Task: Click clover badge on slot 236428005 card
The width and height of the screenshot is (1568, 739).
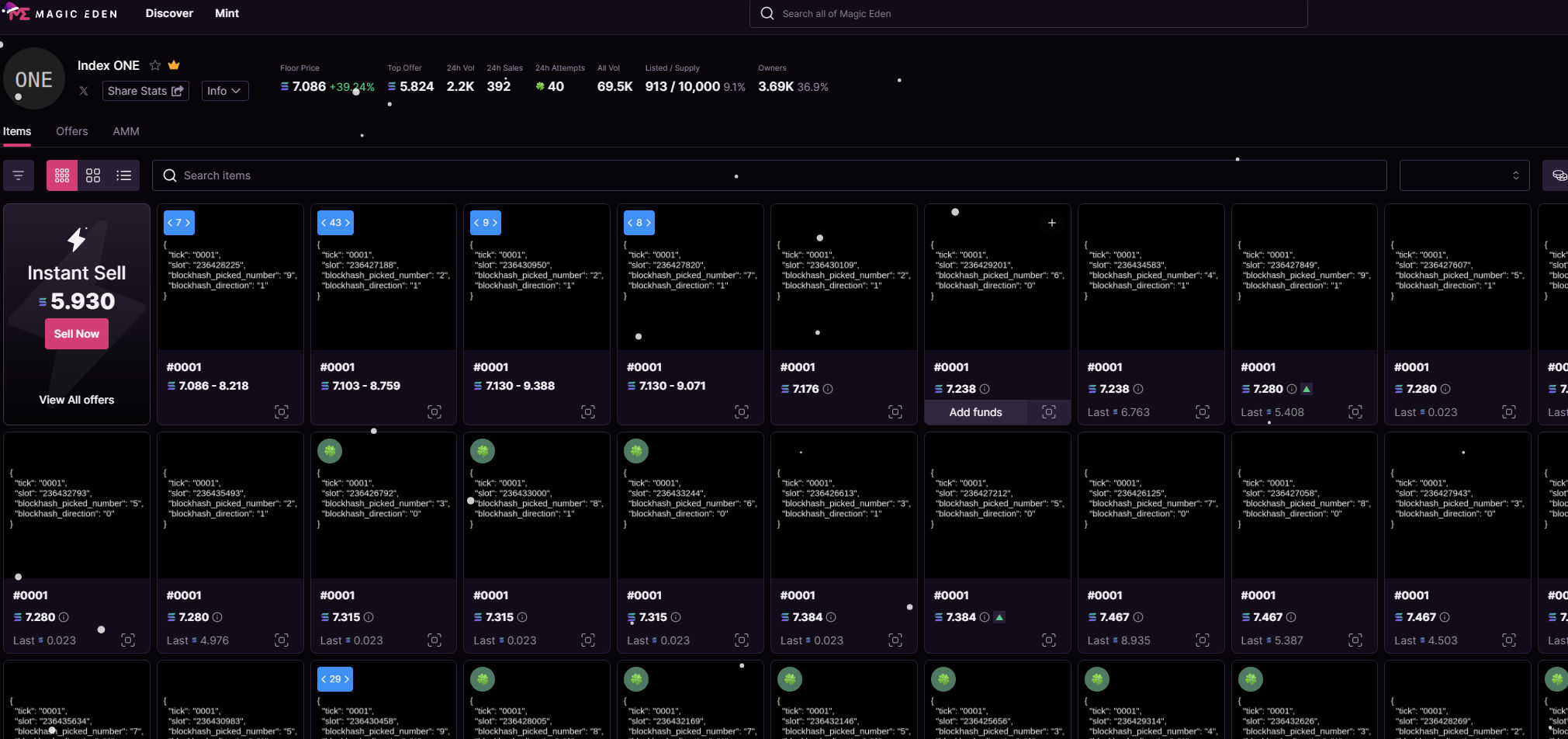Action: 483,679
